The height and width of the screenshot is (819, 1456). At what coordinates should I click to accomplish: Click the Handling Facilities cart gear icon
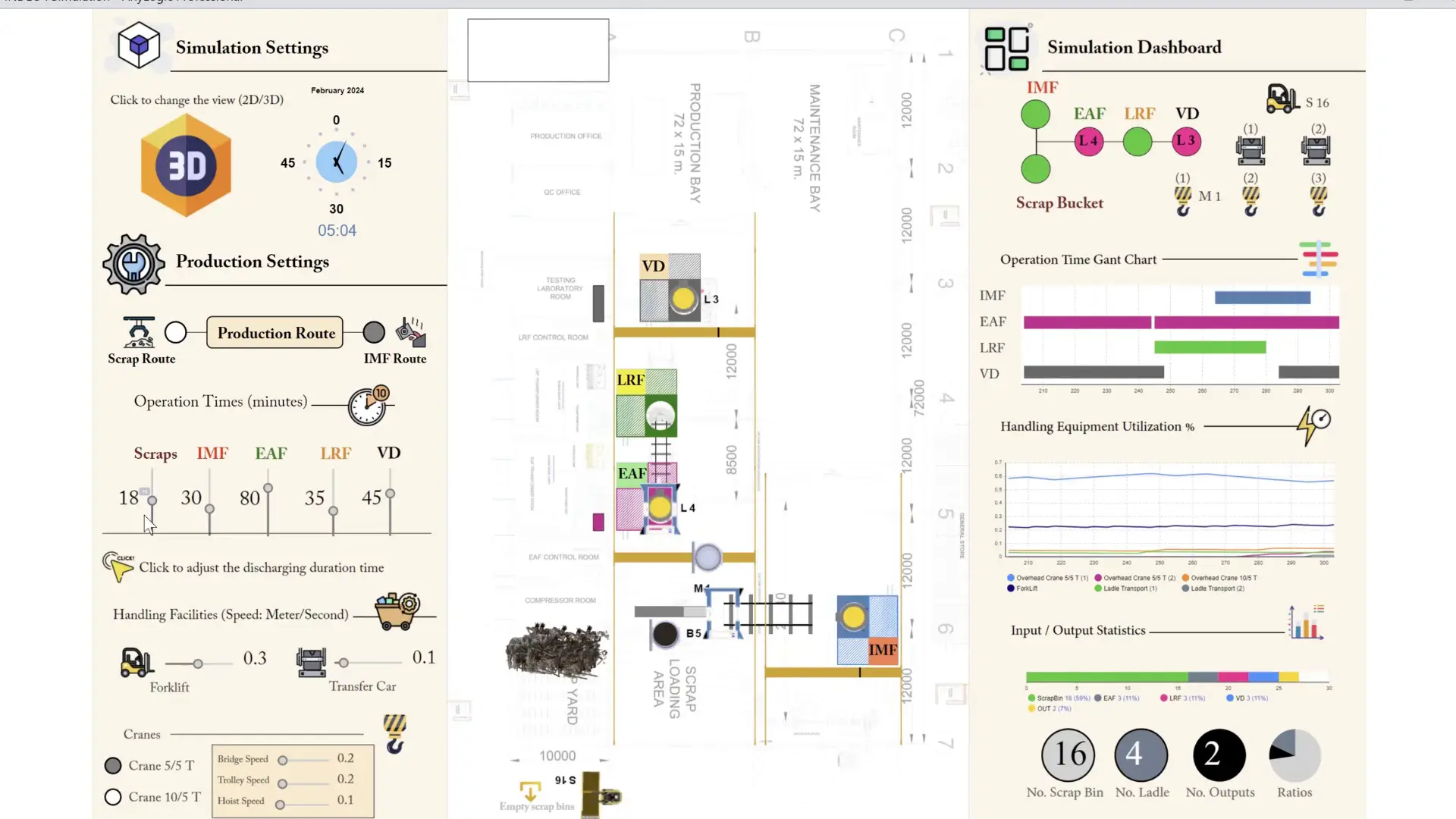click(x=397, y=611)
